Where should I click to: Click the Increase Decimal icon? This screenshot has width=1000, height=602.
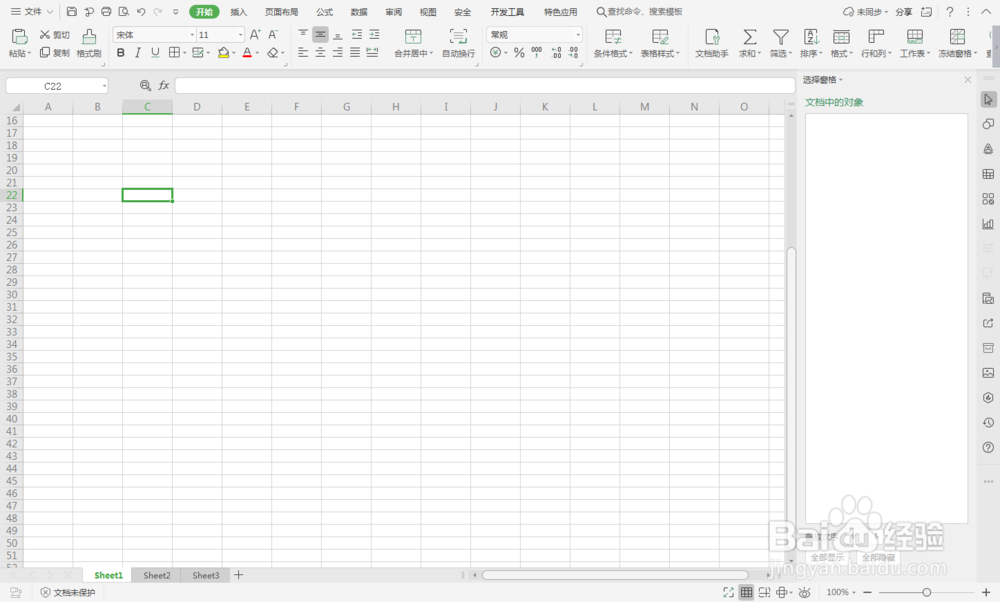[556, 52]
